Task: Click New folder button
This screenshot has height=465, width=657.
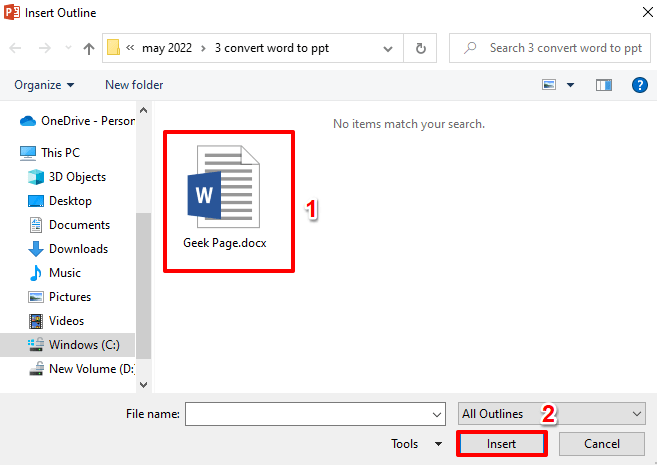Action: pyautogui.click(x=134, y=85)
